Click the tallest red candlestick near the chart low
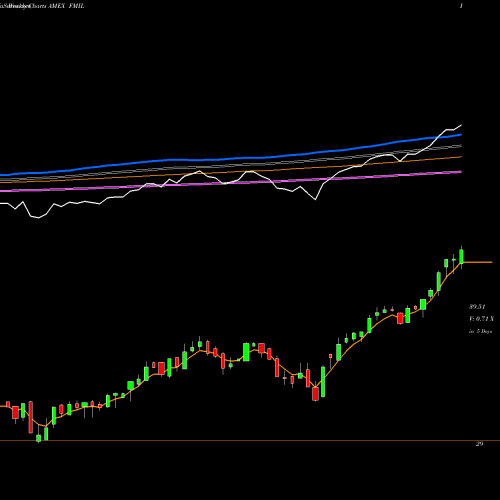The image size is (500, 500). pyautogui.click(x=31, y=417)
